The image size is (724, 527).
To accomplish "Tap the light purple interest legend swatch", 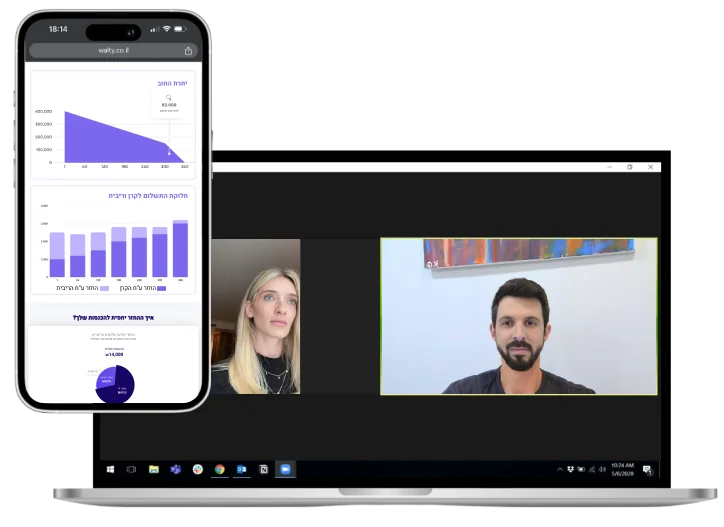I will point(105,288).
